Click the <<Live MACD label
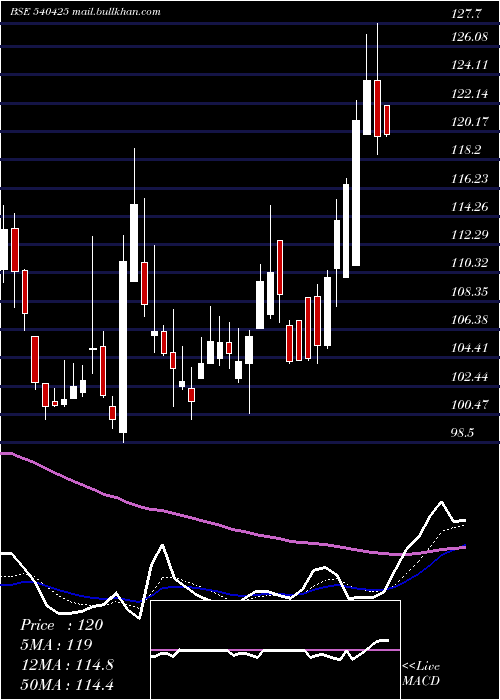500x700 pixels. (421, 673)
